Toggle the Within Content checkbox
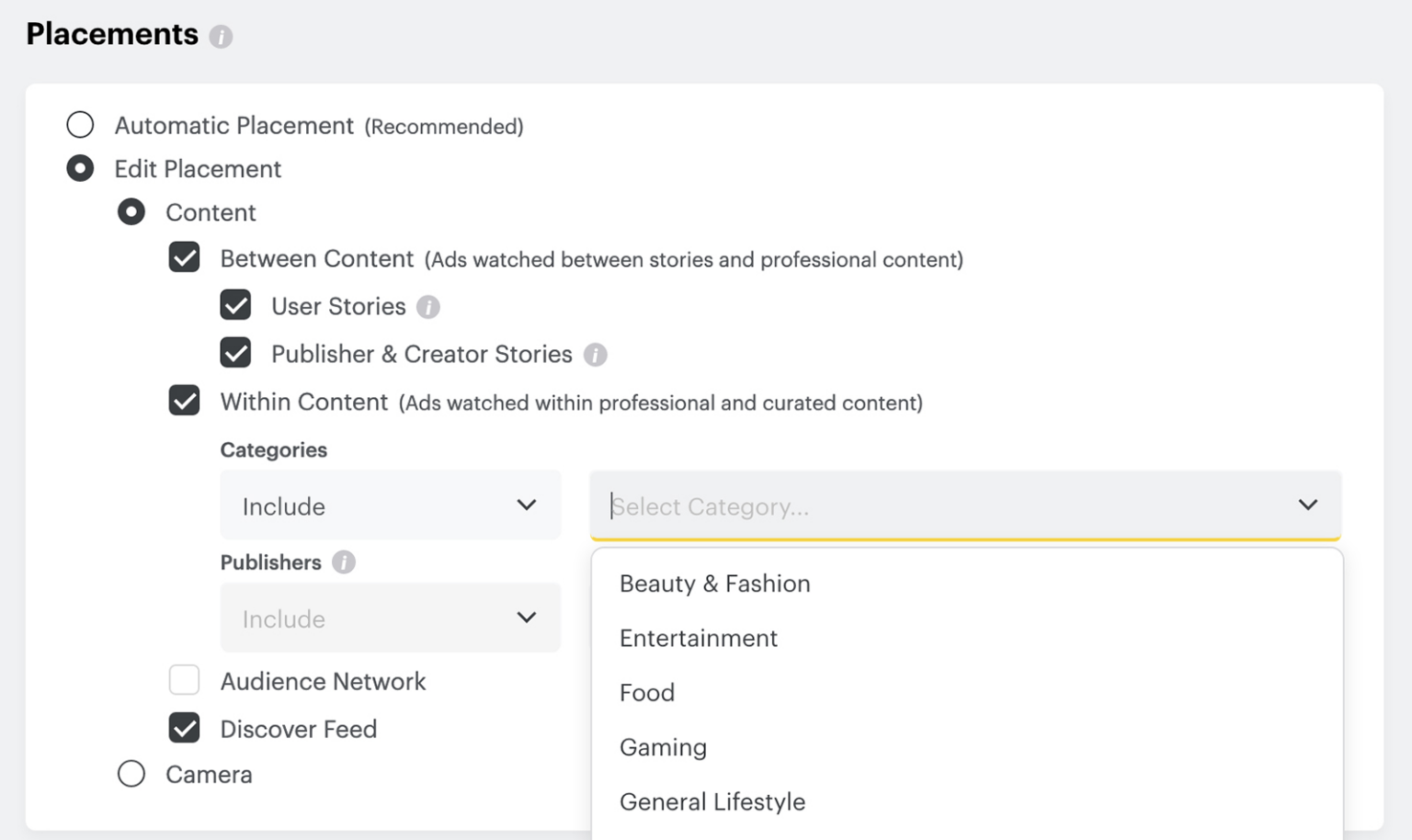 click(x=184, y=401)
